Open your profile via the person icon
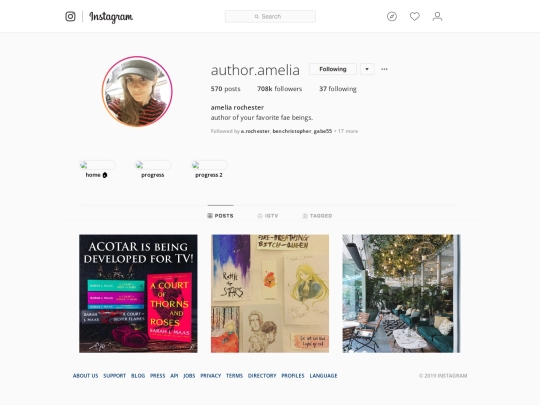The image size is (540, 405). [437, 16]
